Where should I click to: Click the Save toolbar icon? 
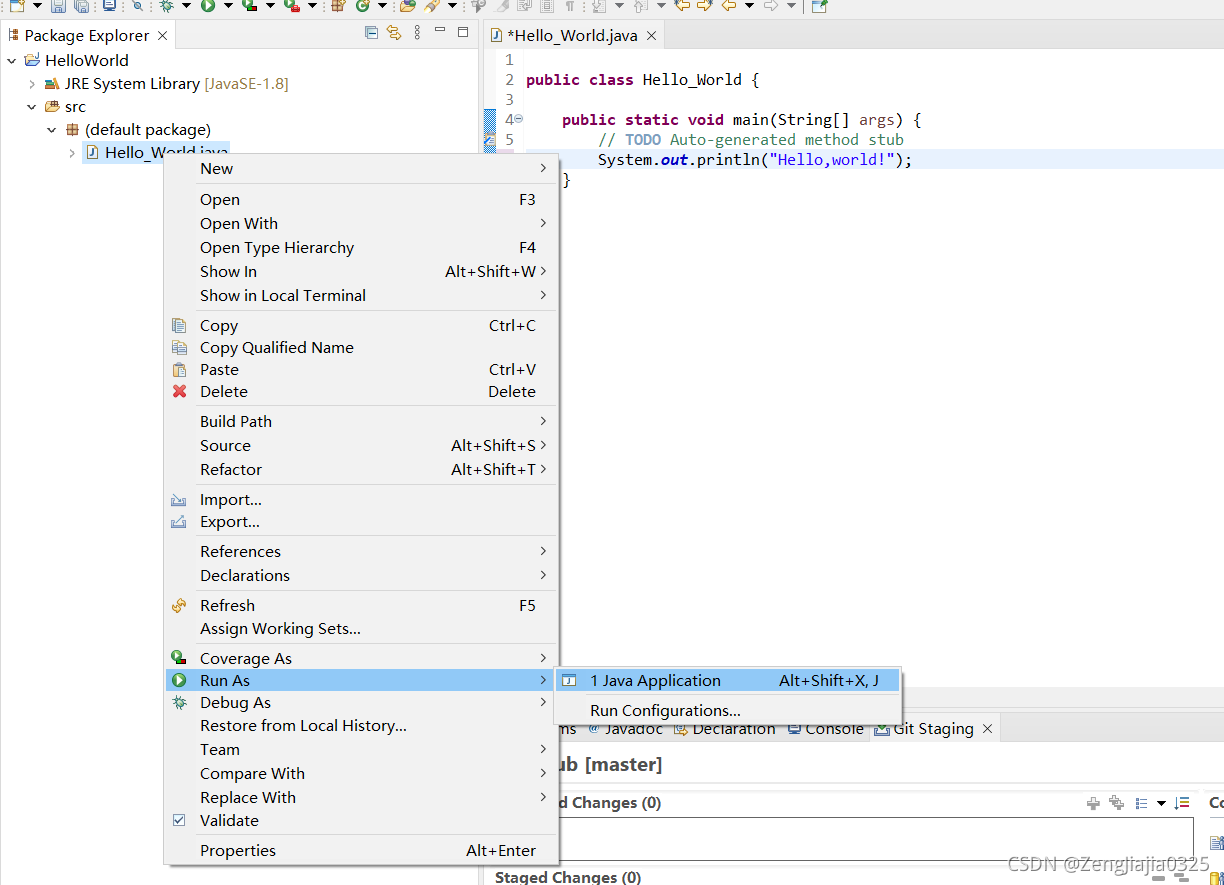coord(59,6)
